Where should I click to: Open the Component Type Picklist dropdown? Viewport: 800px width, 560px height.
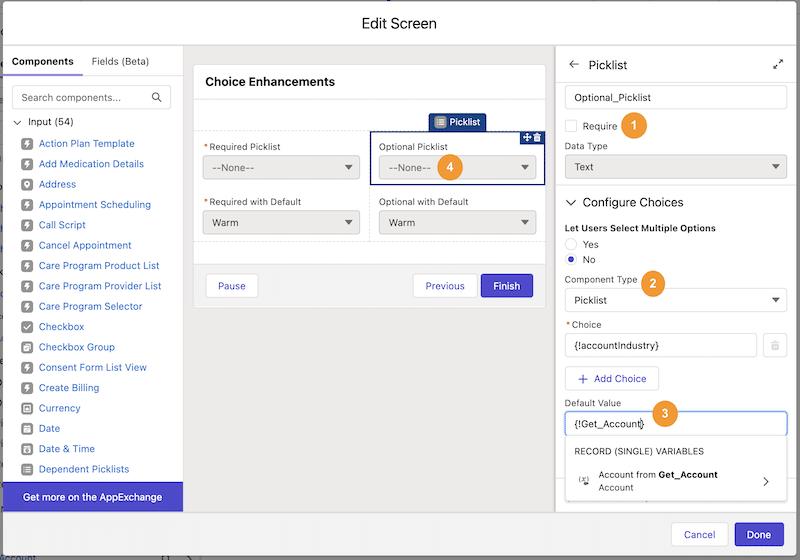click(x=676, y=300)
